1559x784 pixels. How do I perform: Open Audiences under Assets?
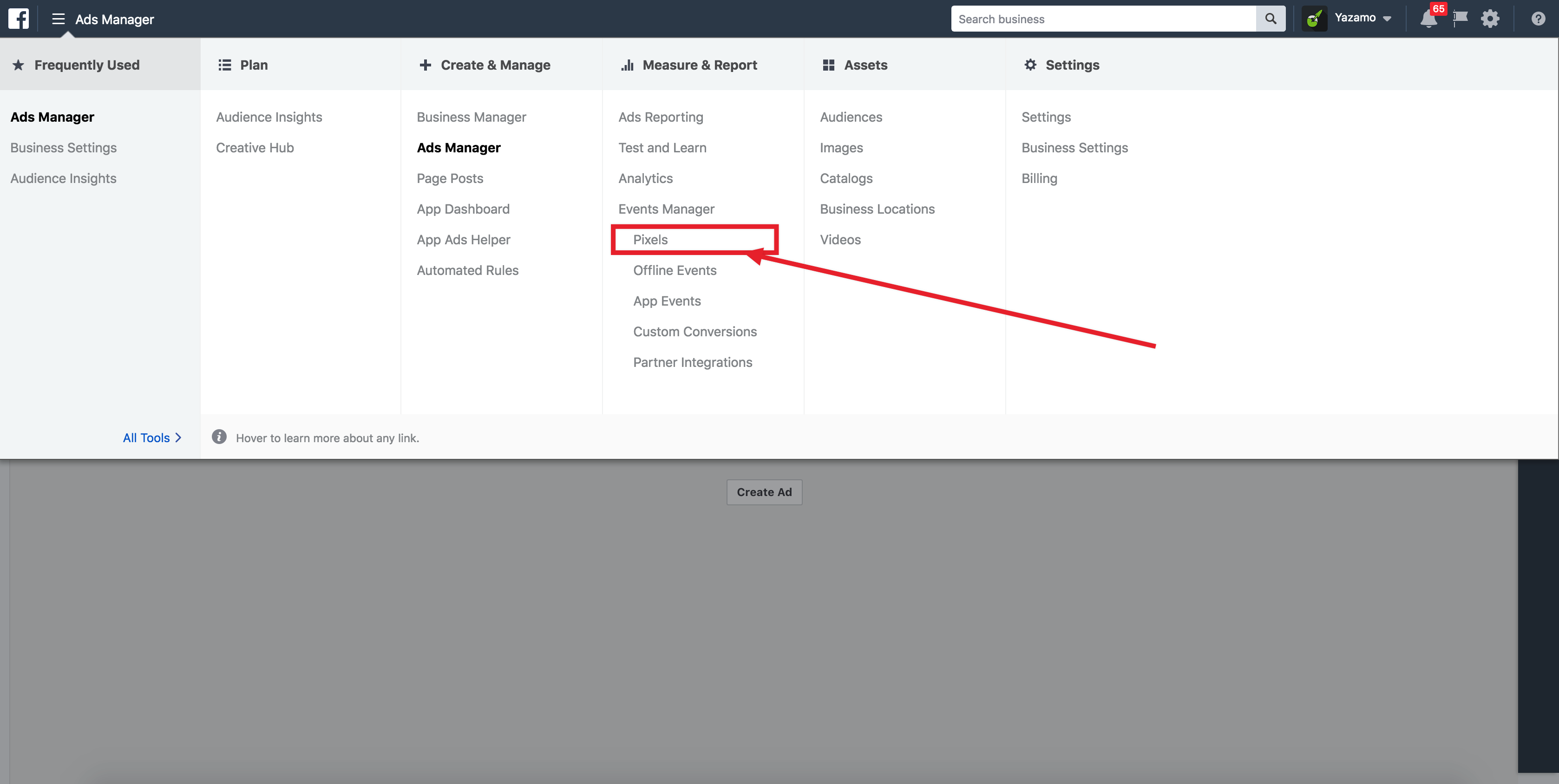851,117
